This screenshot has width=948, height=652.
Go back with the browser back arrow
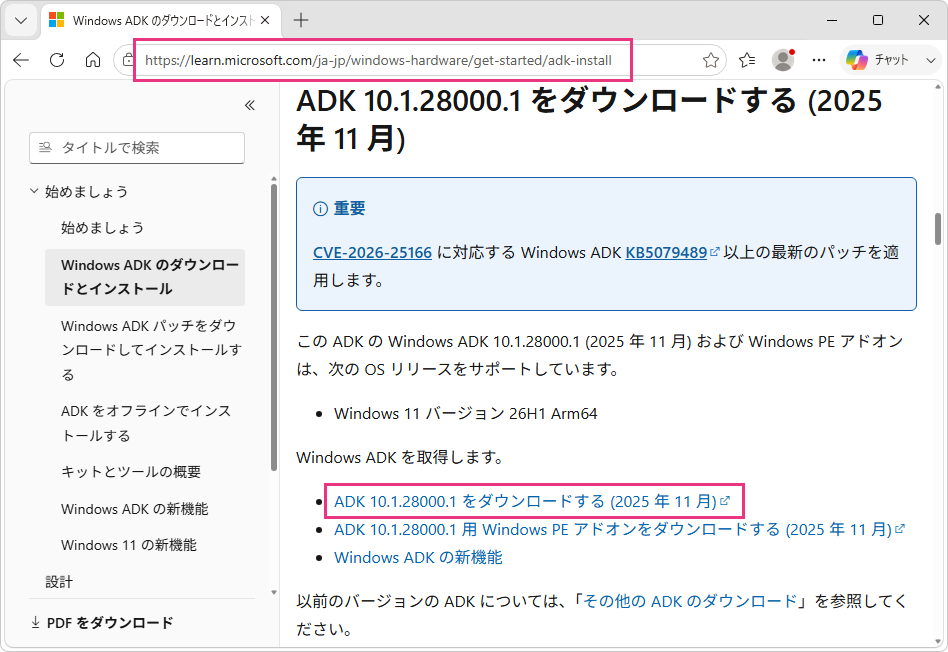21,60
